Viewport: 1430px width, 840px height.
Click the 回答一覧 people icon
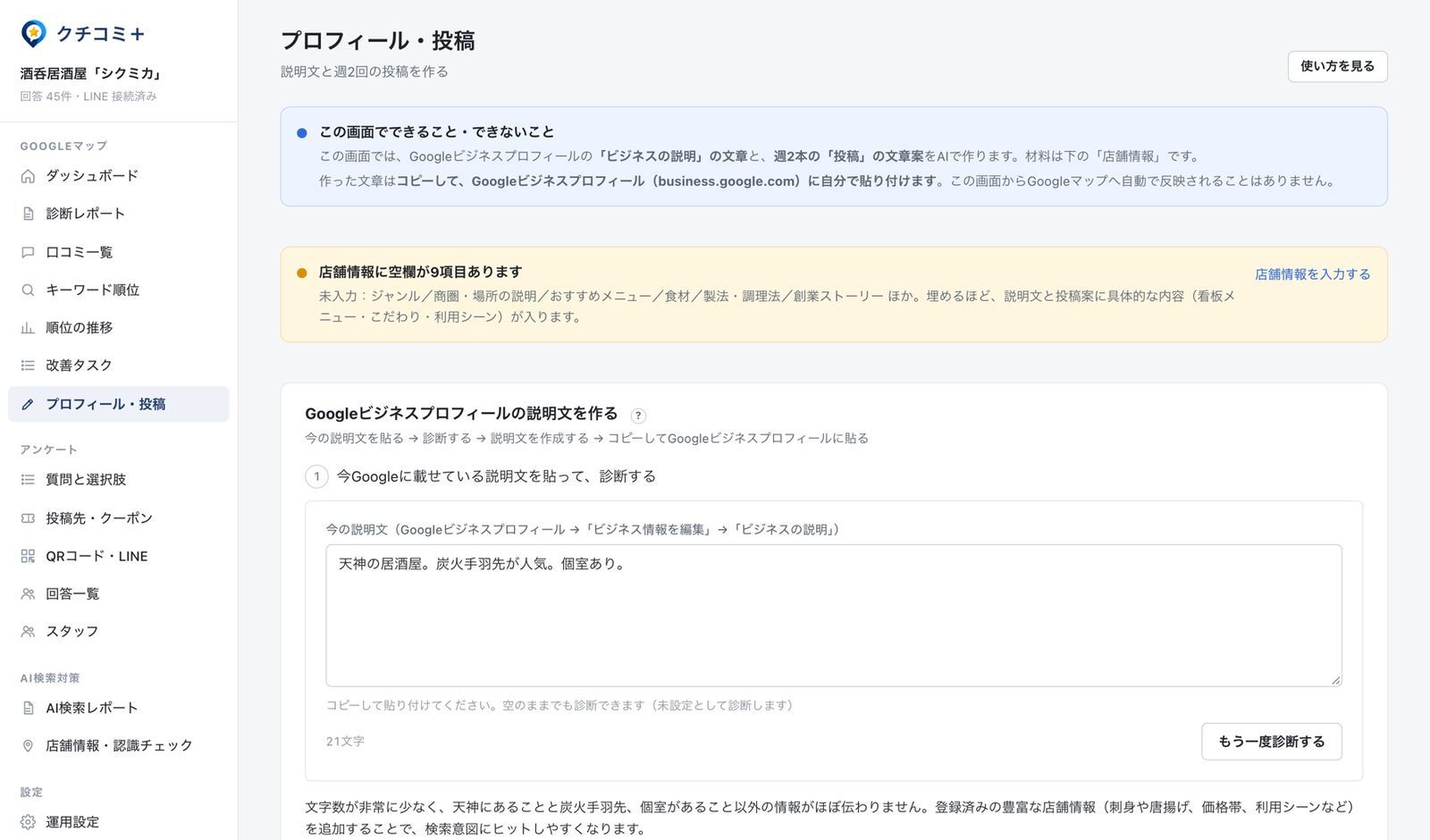28,593
